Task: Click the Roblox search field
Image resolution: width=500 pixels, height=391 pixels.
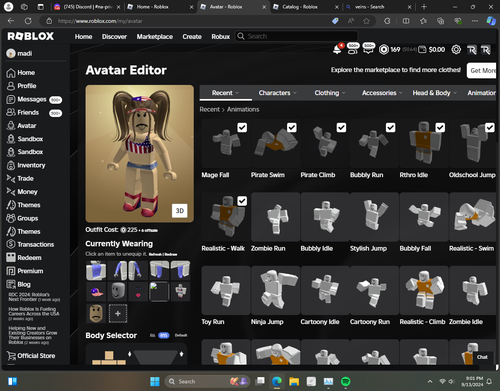Action: click(x=297, y=36)
